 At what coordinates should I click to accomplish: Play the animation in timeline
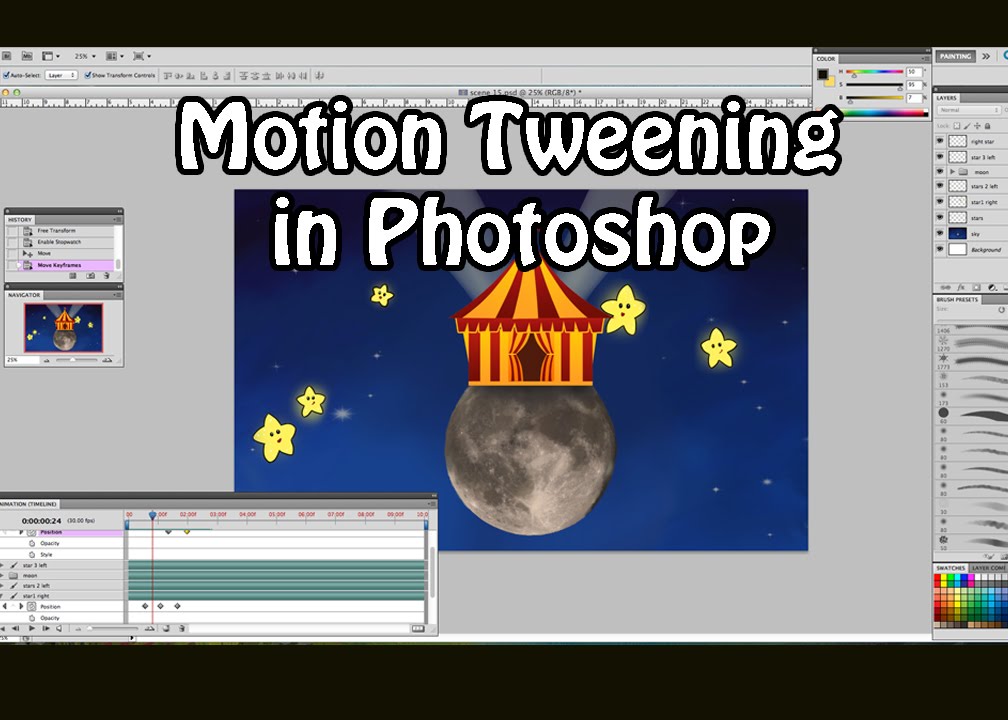point(32,629)
